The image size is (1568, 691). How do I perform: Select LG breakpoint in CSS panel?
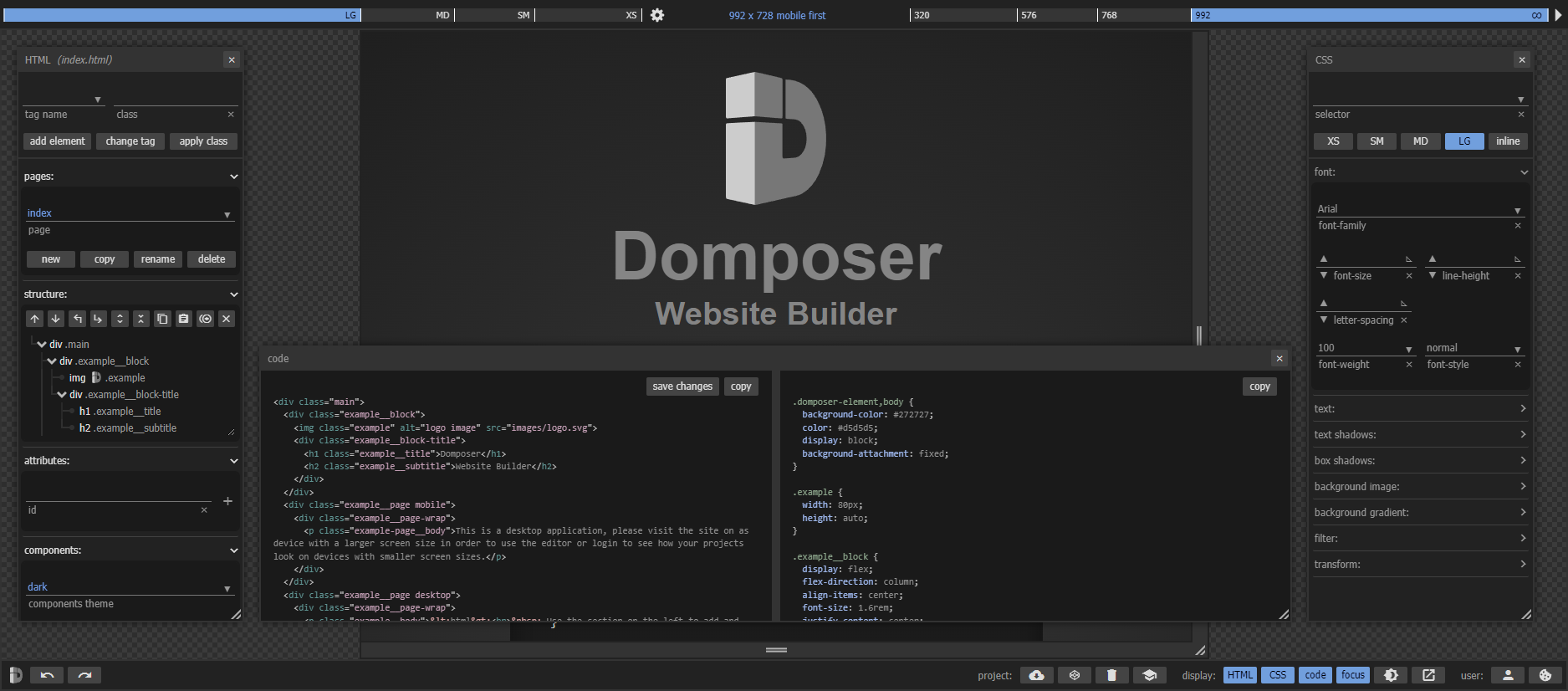pyautogui.click(x=1464, y=141)
